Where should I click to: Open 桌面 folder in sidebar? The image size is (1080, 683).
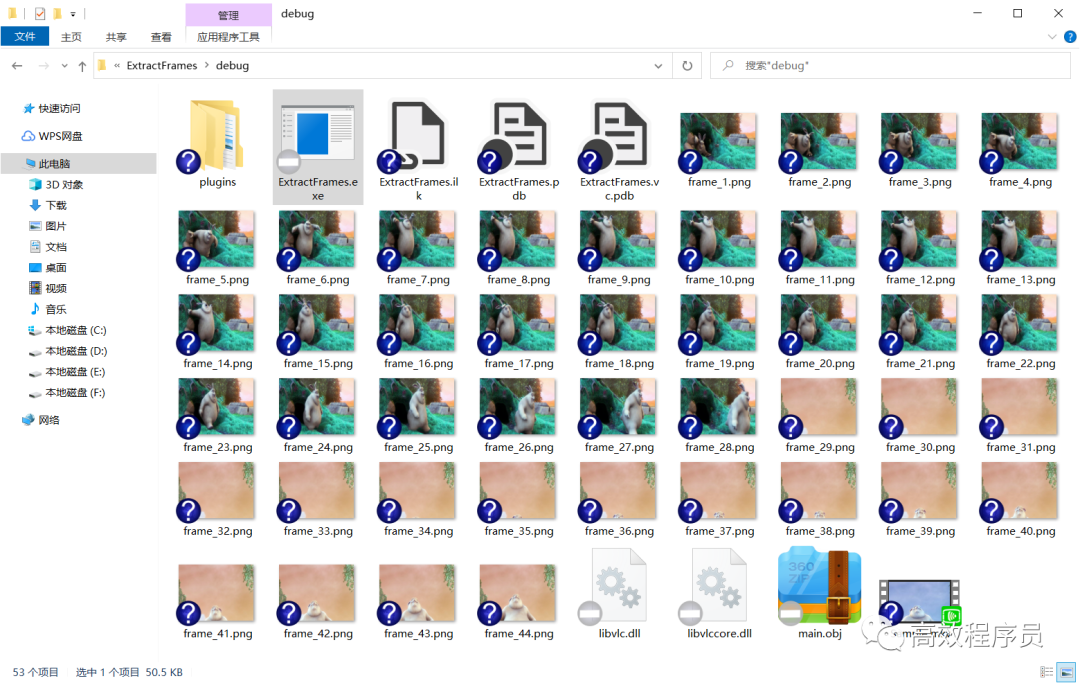click(48, 267)
